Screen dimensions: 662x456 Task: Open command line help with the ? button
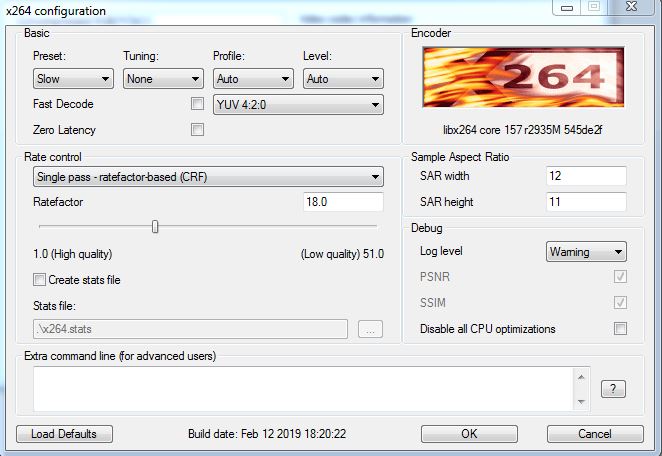pos(613,389)
